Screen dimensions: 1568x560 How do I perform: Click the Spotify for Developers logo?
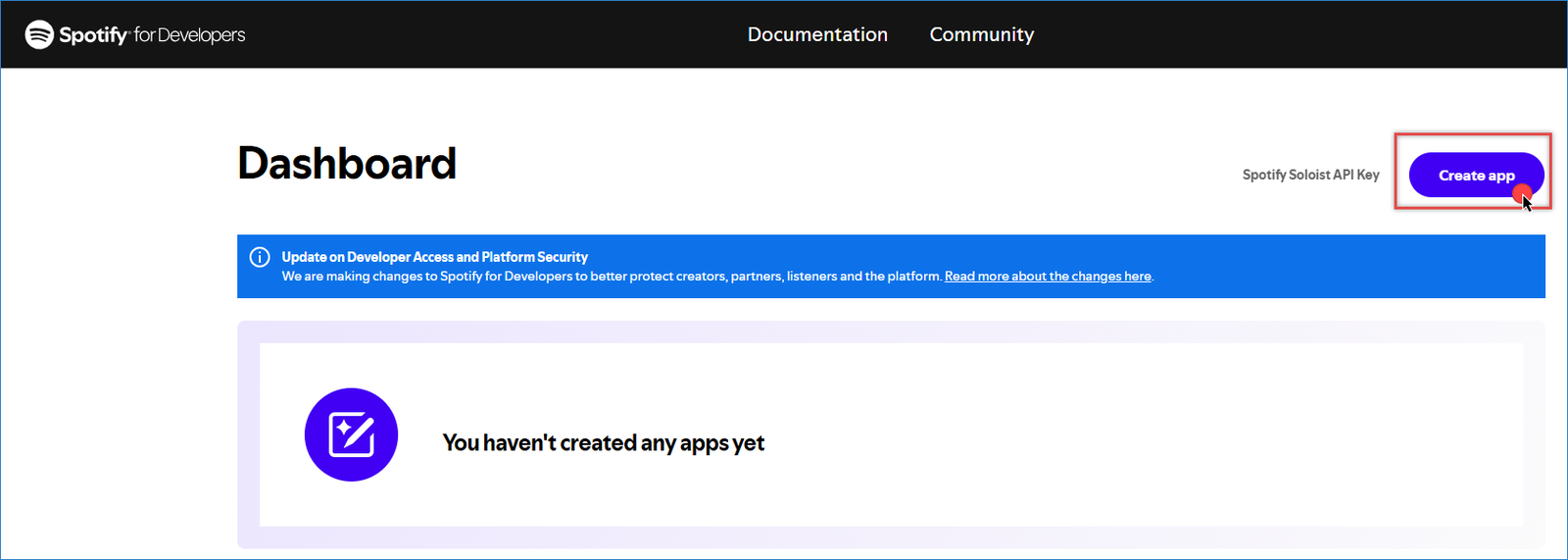coord(135,34)
